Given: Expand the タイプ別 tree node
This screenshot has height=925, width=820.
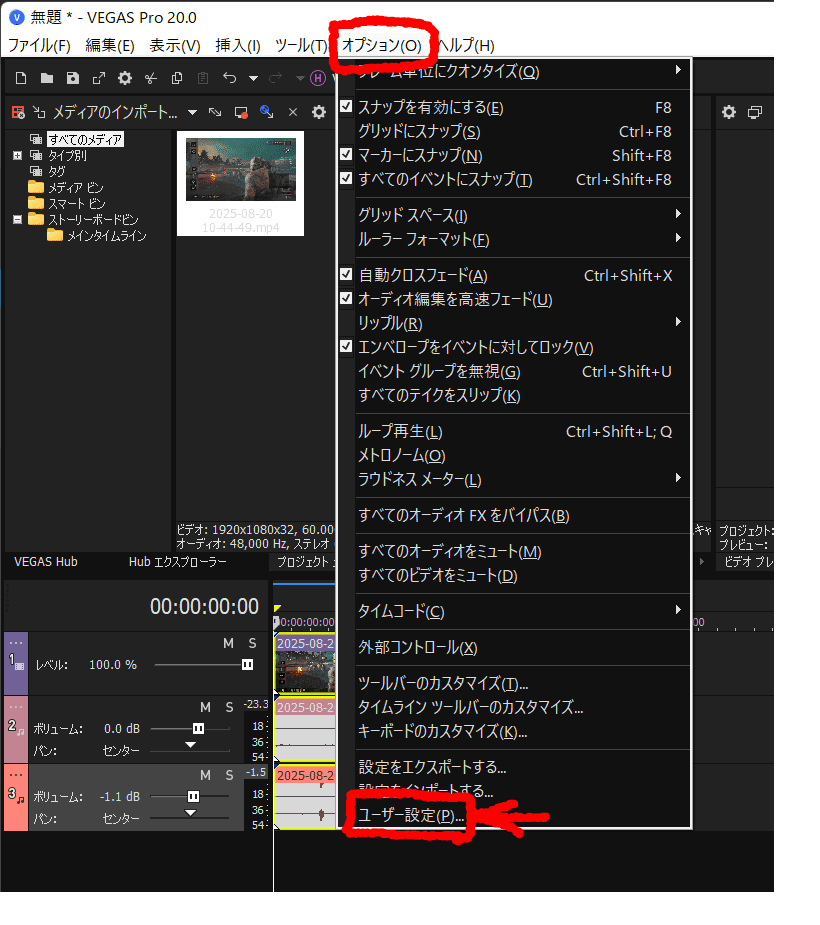Looking at the screenshot, I should tap(18, 156).
